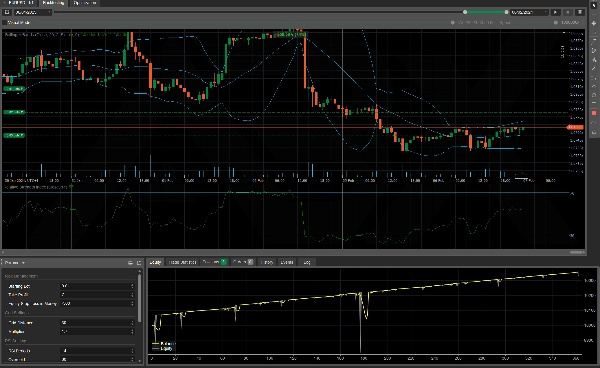600x368 pixels.
Task: Pop out the Parameters panel with detach icon
Action: [x=139, y=263]
